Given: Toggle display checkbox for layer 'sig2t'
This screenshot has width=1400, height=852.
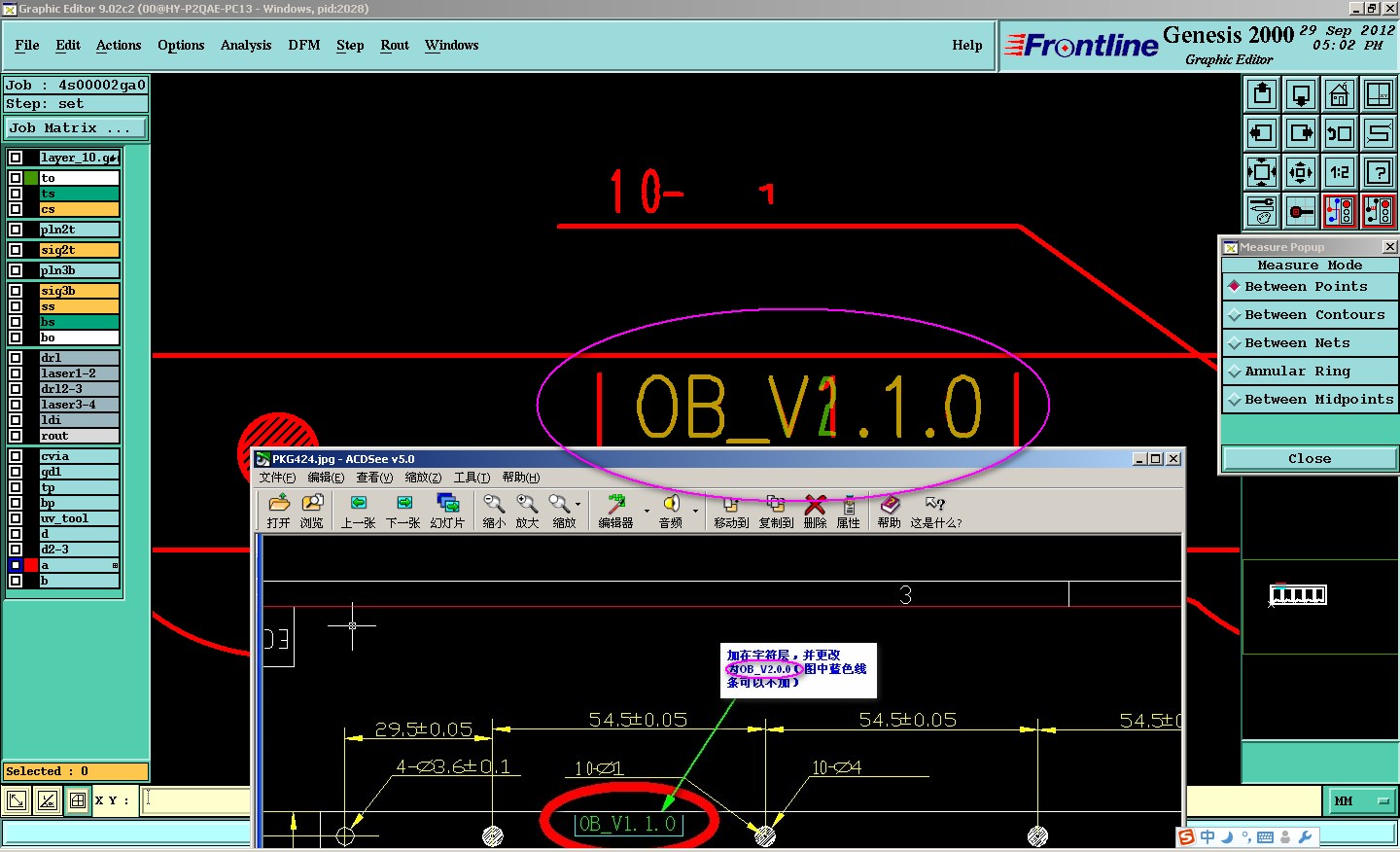Looking at the screenshot, I should click(x=16, y=250).
